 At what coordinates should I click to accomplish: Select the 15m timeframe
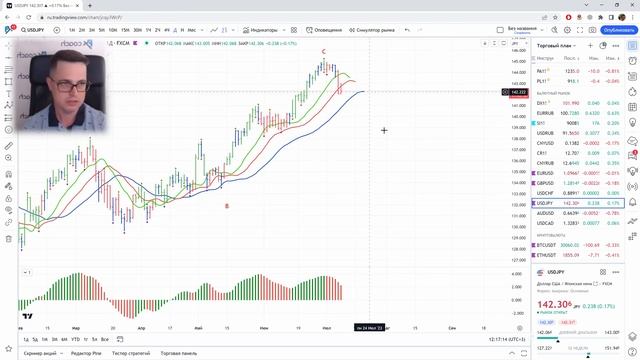pyautogui.click(x=125, y=30)
